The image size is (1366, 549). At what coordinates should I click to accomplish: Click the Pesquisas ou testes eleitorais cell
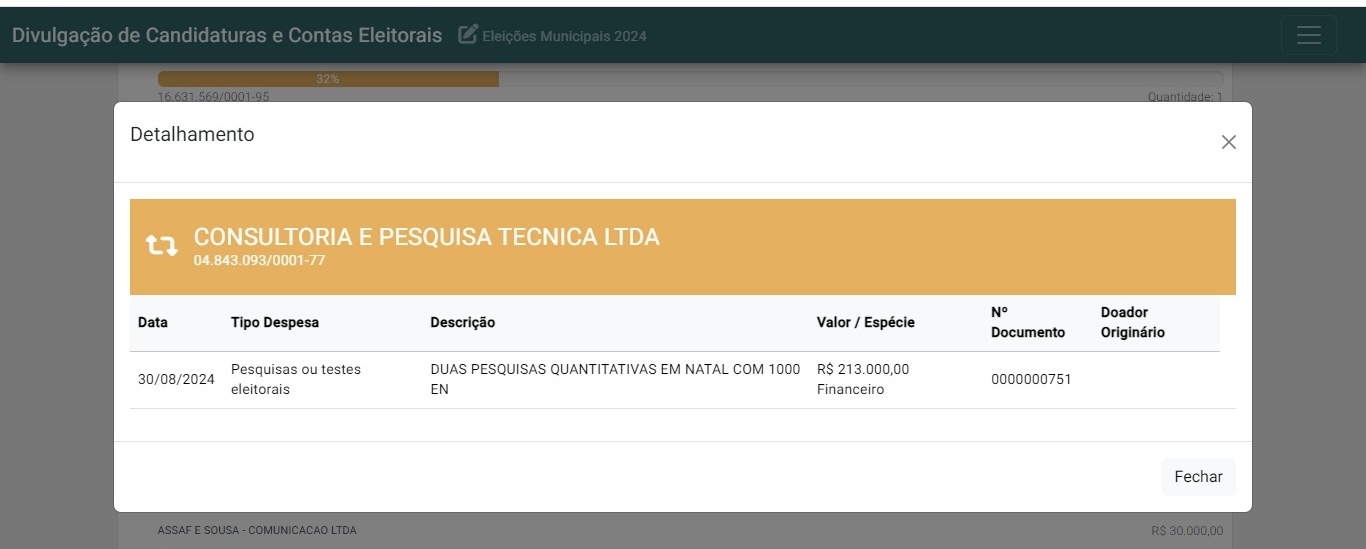[296, 379]
